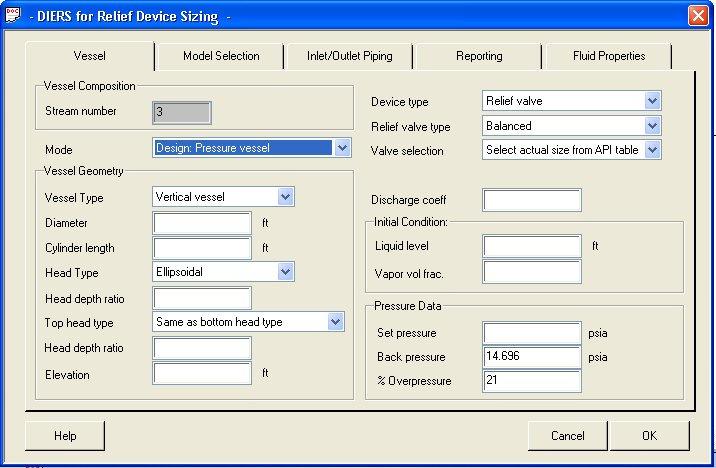
Task: Click the Stream number field
Action: [x=182, y=112]
